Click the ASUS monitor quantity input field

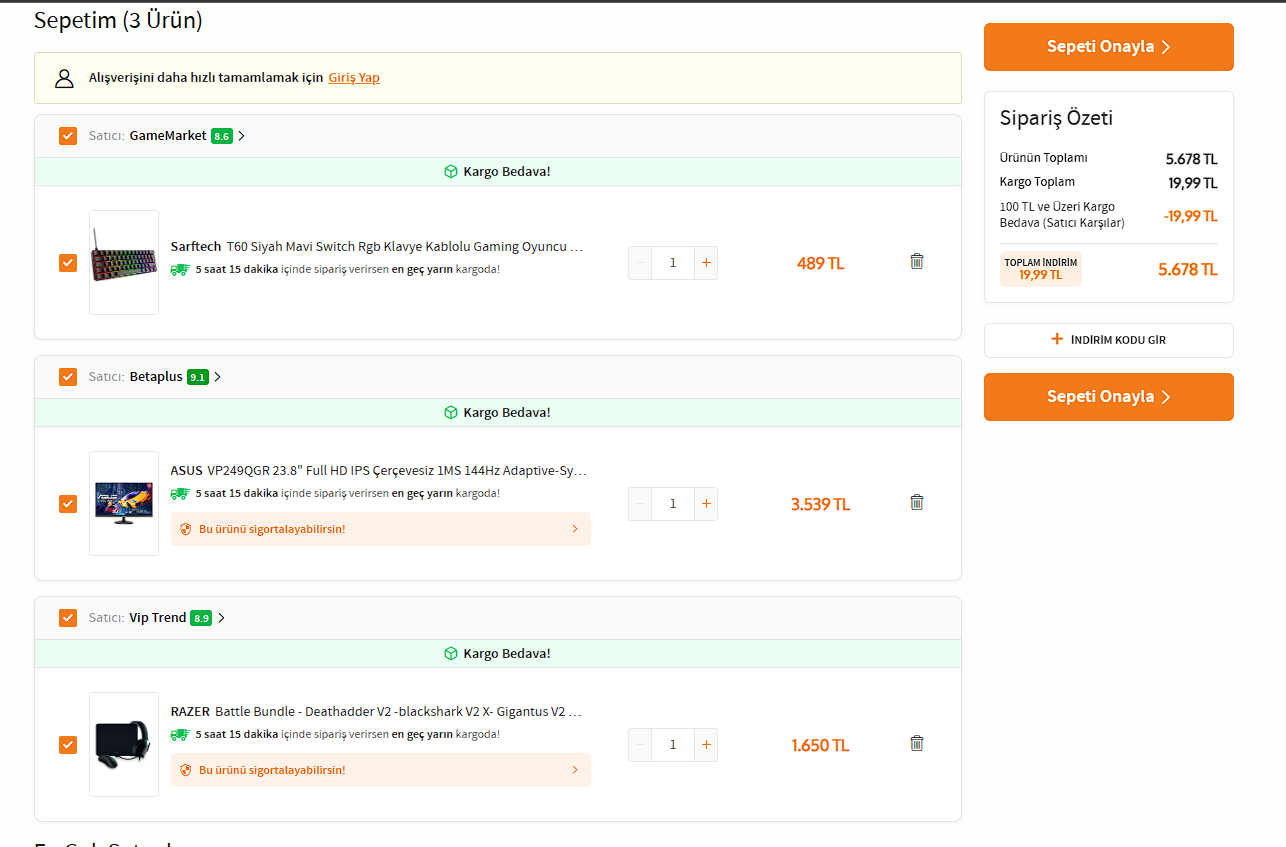[673, 504]
